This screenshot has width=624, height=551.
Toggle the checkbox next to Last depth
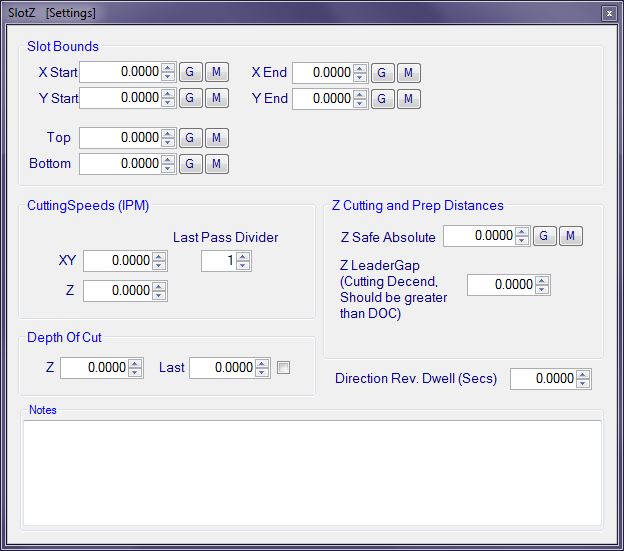(283, 368)
